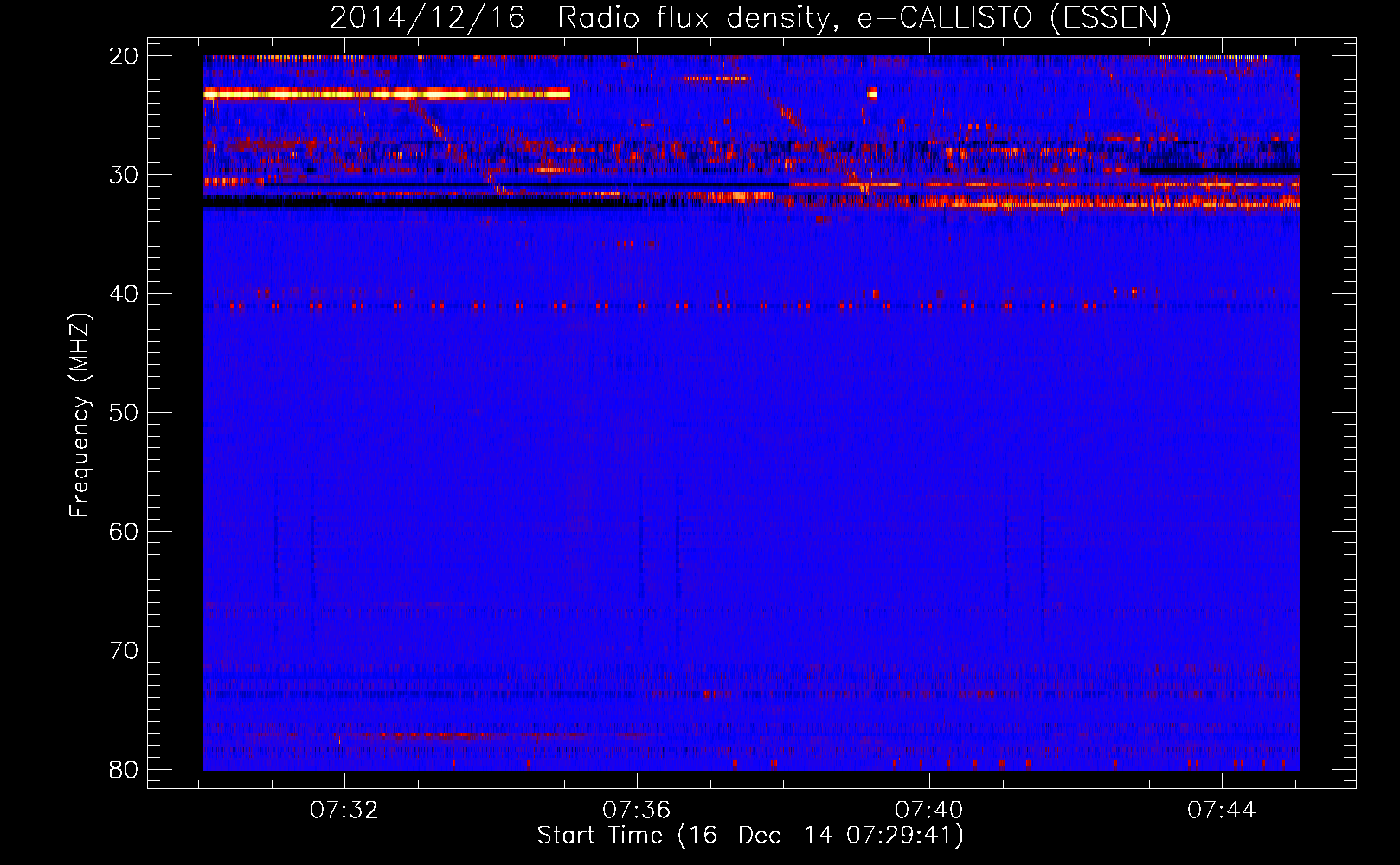
Task: Click the 07:44 time tick label
Action: [x=1222, y=811]
